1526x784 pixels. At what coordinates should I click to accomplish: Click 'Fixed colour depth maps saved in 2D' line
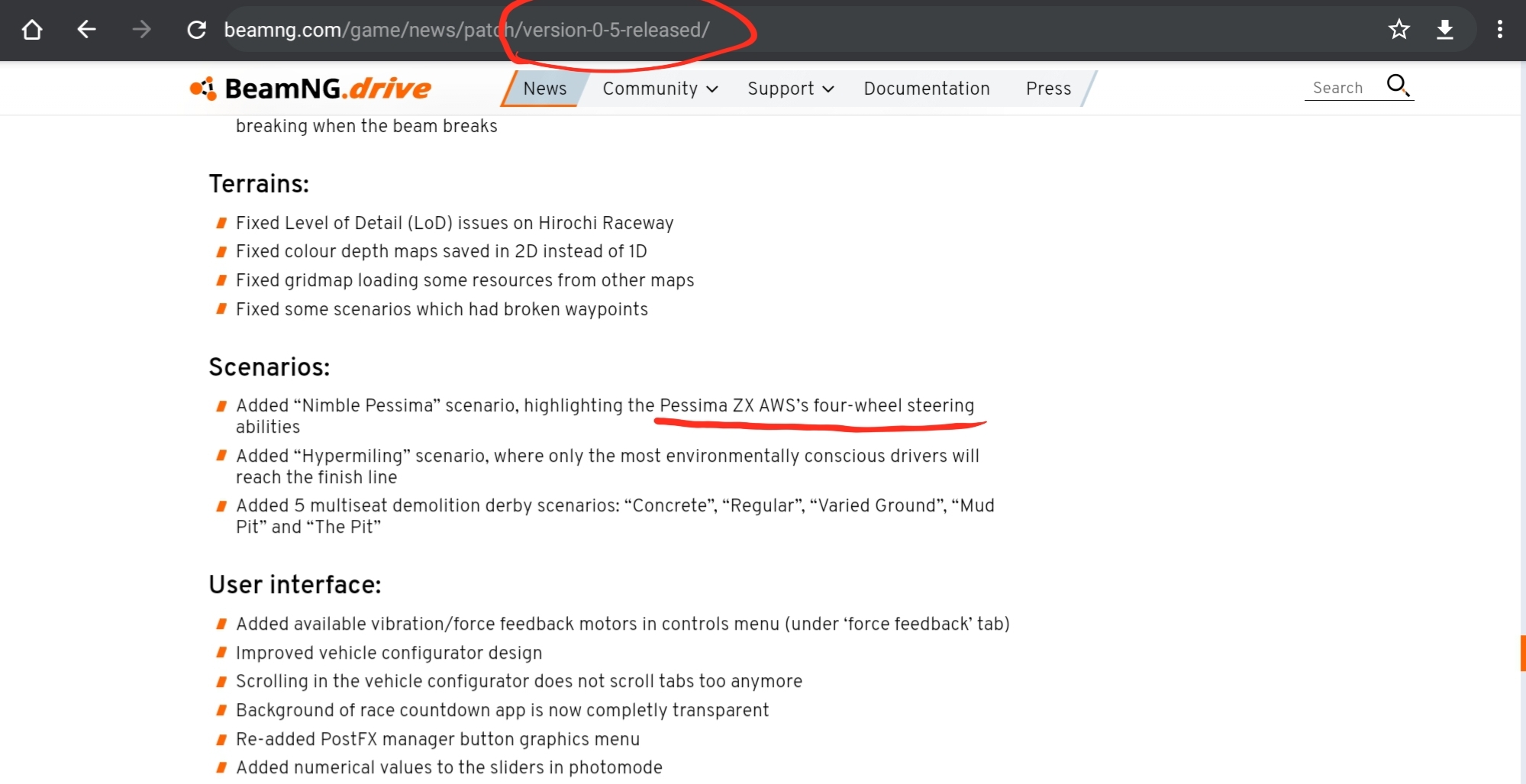(x=441, y=251)
